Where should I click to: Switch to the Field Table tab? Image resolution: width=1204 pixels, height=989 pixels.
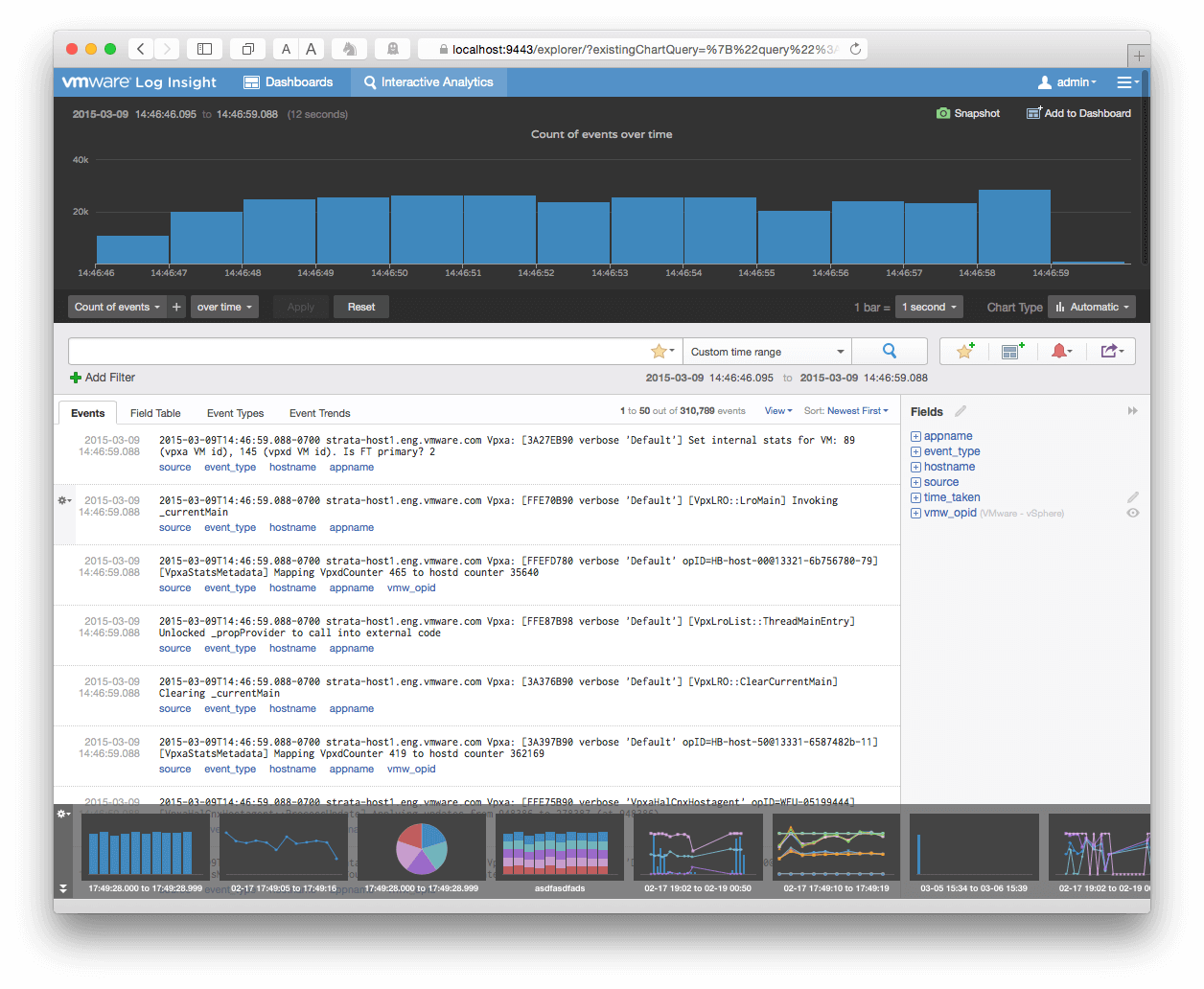[x=155, y=413]
